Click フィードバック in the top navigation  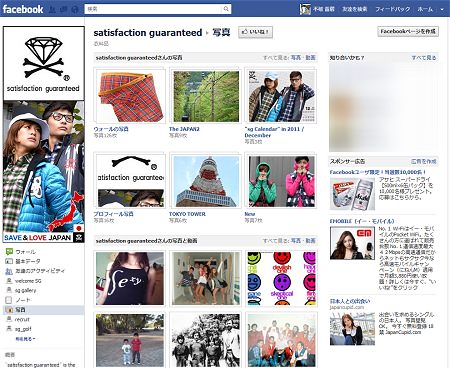392,9
